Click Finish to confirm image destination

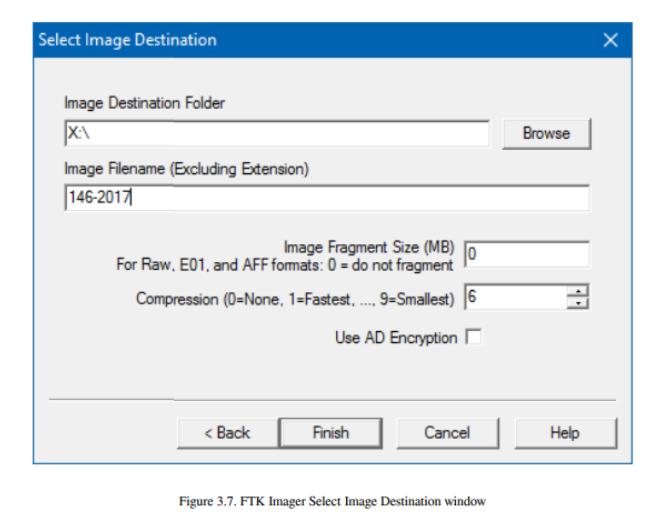coord(330,433)
